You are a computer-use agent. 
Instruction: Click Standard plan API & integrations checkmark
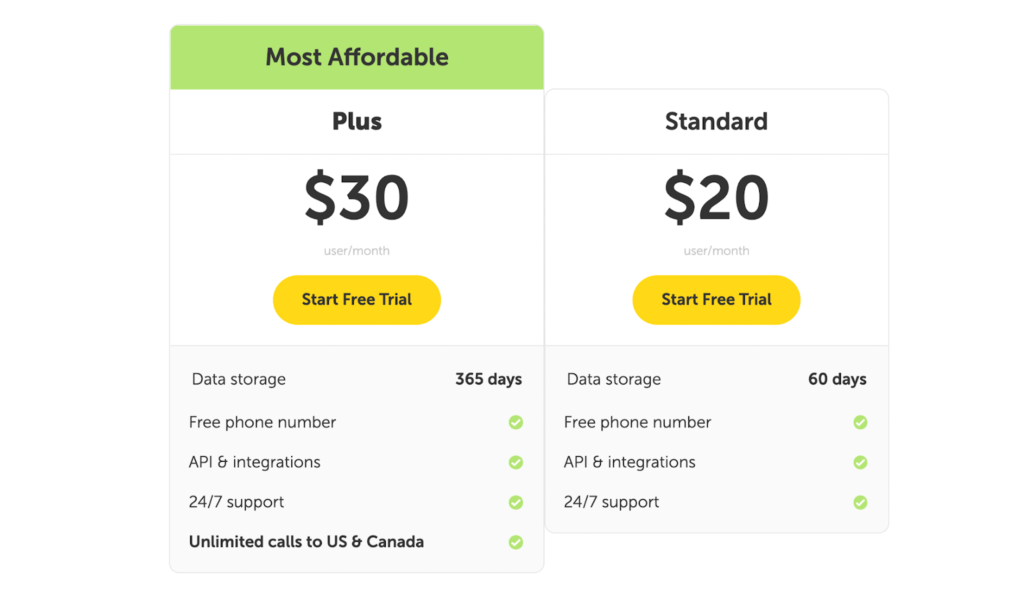click(860, 463)
